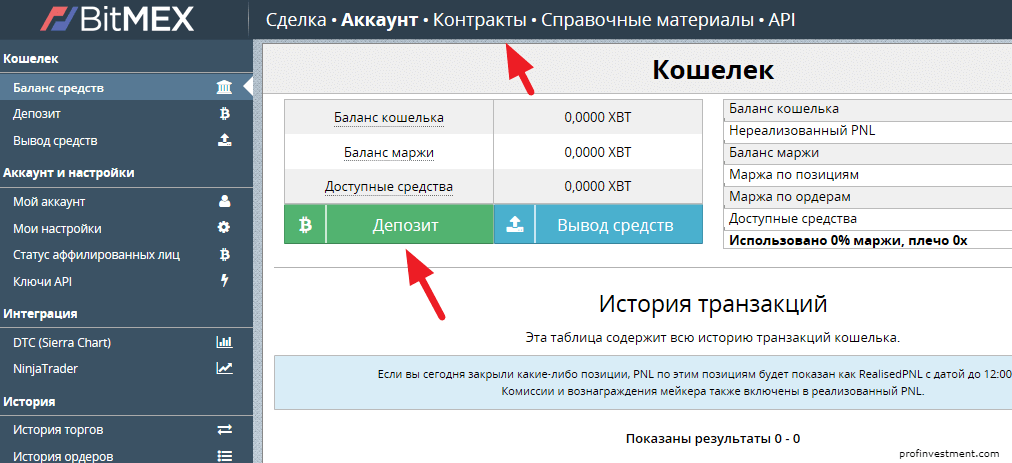Open the Аккаунт menu
Screen dimensions: 1012x463
coord(380,20)
